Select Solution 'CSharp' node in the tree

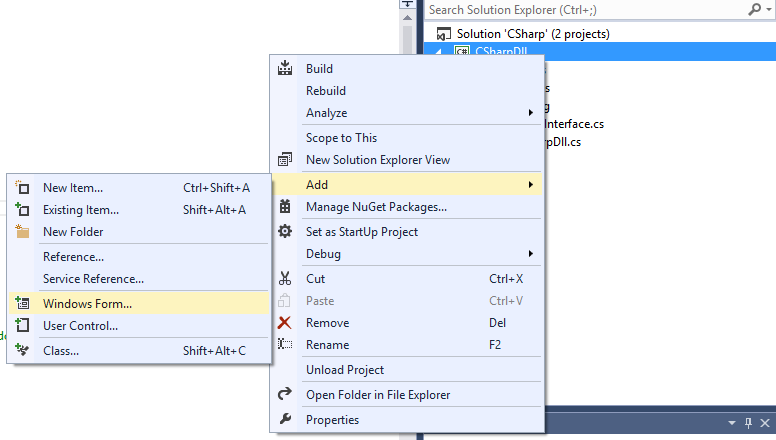click(533, 33)
